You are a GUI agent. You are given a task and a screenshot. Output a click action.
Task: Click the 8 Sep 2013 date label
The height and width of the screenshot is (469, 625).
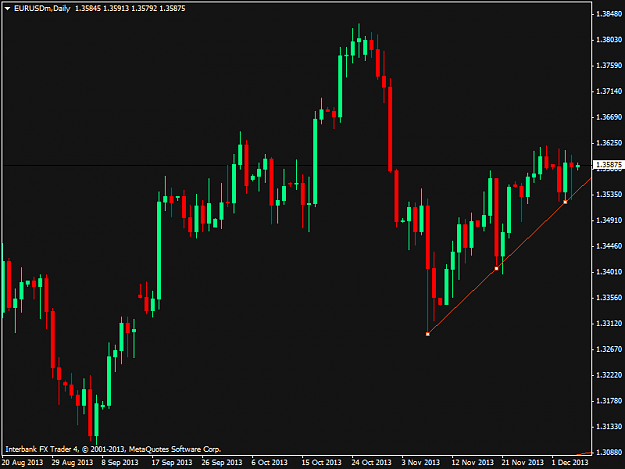(x=120, y=462)
